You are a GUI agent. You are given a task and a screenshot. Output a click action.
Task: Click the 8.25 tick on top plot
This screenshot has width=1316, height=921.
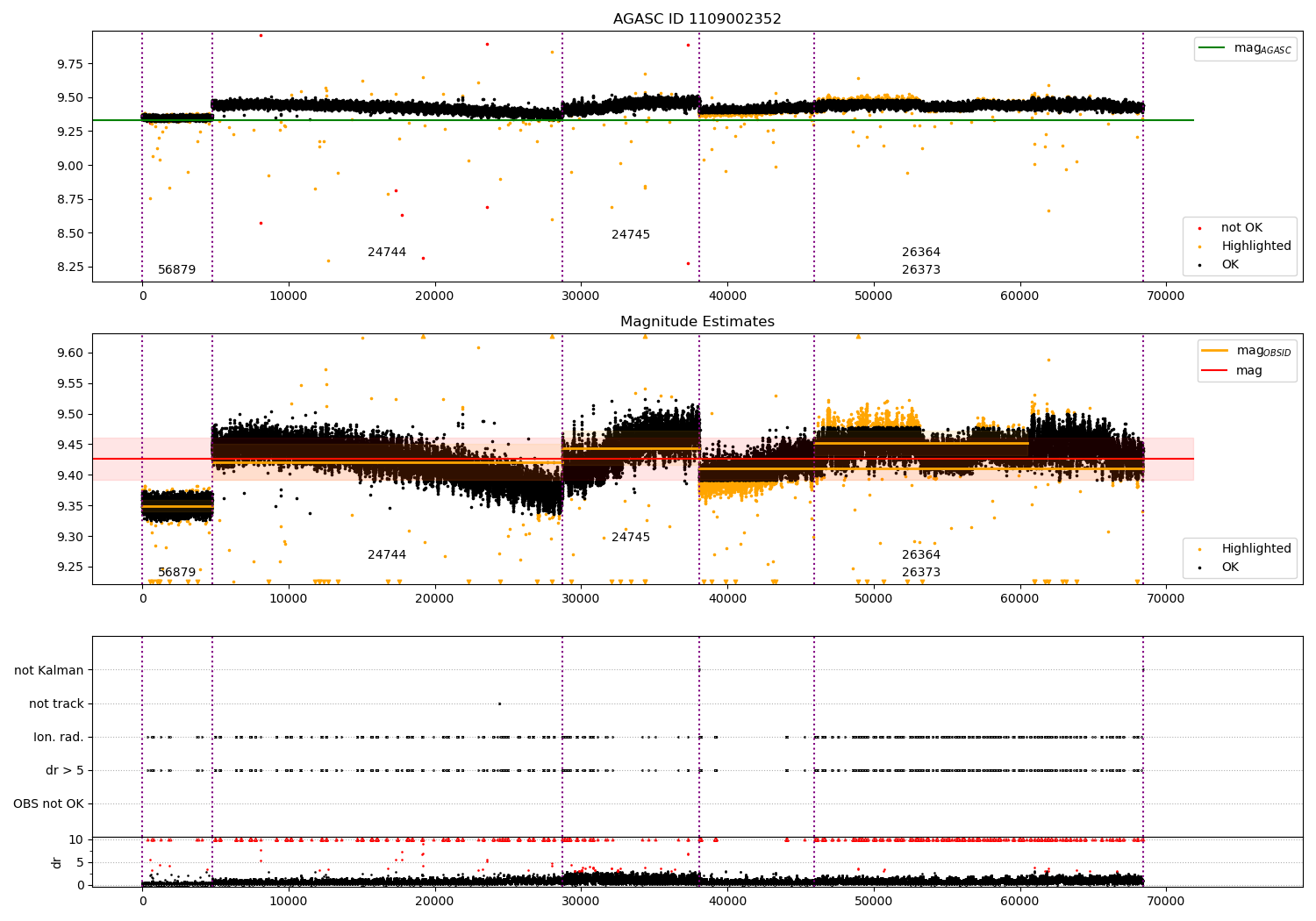pyautogui.click(x=70, y=267)
